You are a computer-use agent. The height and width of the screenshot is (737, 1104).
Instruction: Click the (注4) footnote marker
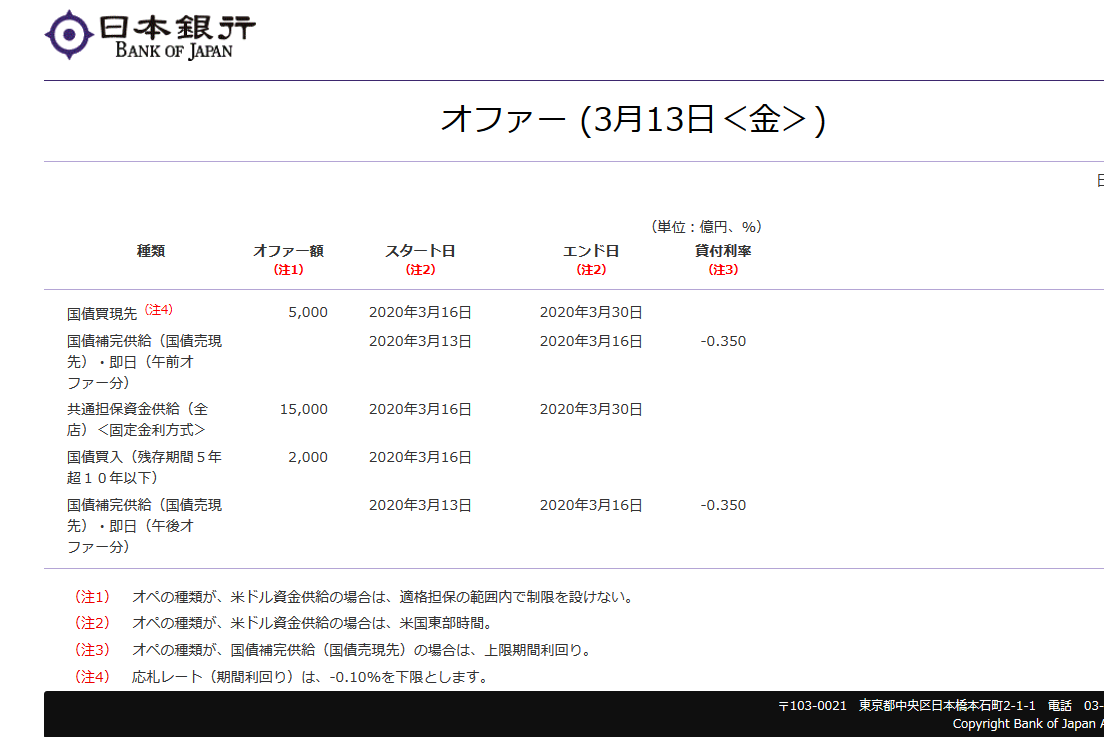coord(92,676)
